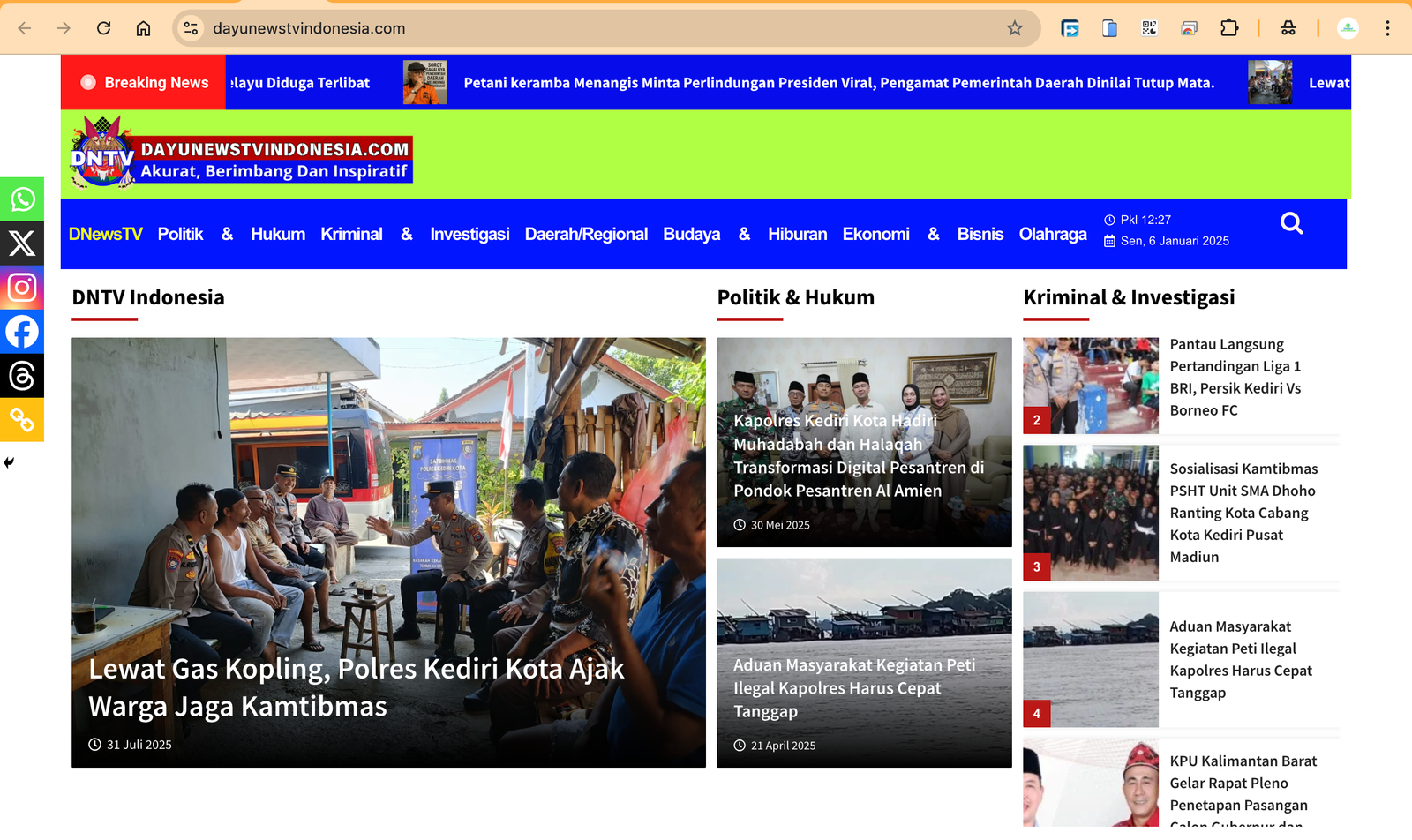Select the Olahraga menu item
The image size is (1412, 840).
[1052, 234]
